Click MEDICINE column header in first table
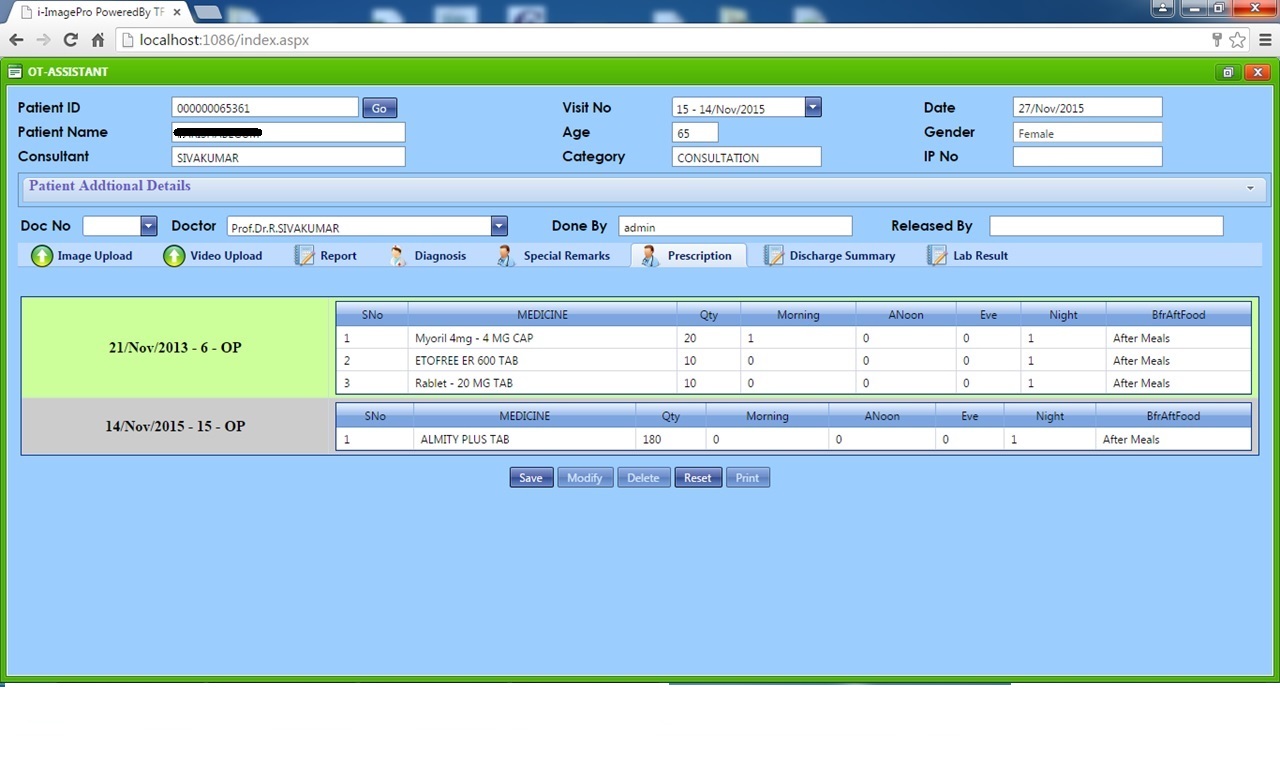The height and width of the screenshot is (774, 1280). pyautogui.click(x=542, y=315)
